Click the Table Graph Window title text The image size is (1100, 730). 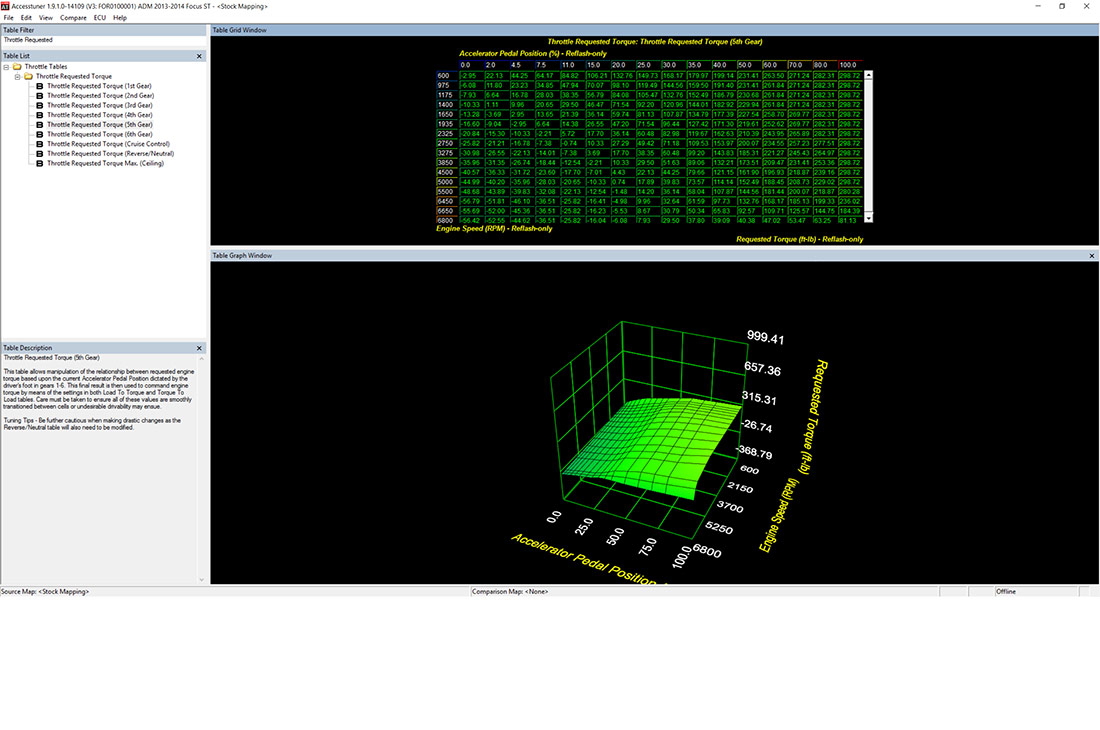click(242, 256)
